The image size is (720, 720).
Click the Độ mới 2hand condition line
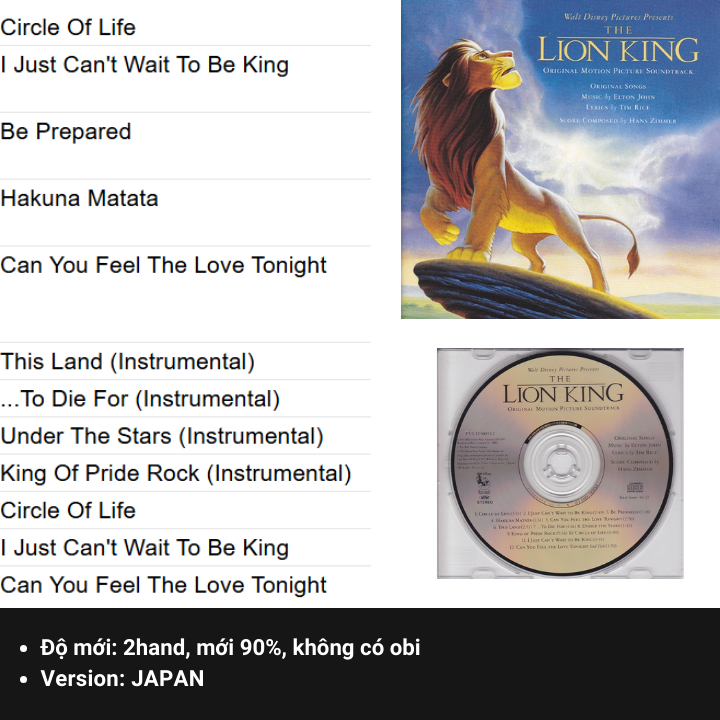tap(230, 647)
